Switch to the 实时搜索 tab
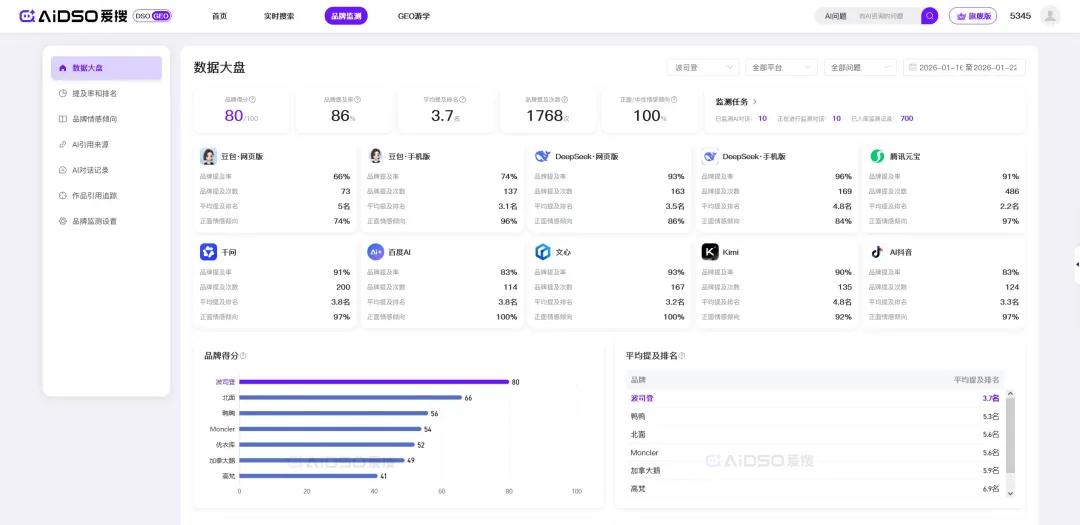 pyautogui.click(x=279, y=16)
